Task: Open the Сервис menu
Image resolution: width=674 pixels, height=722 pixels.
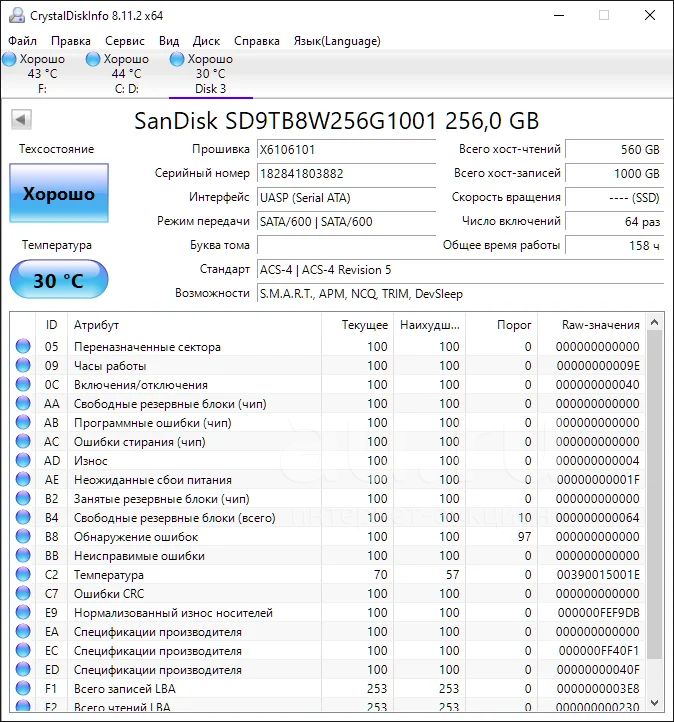Action: point(124,41)
